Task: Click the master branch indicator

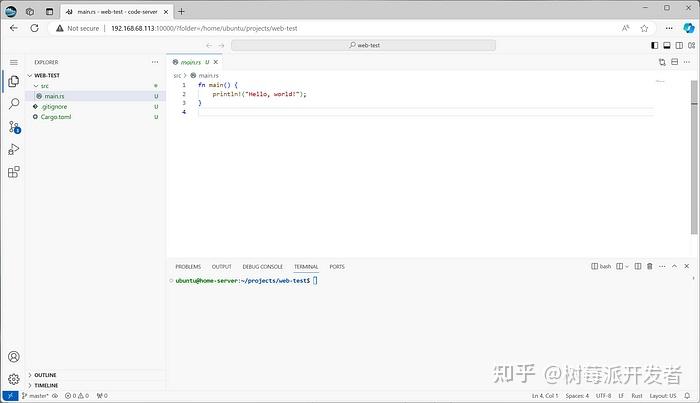Action: pos(35,395)
